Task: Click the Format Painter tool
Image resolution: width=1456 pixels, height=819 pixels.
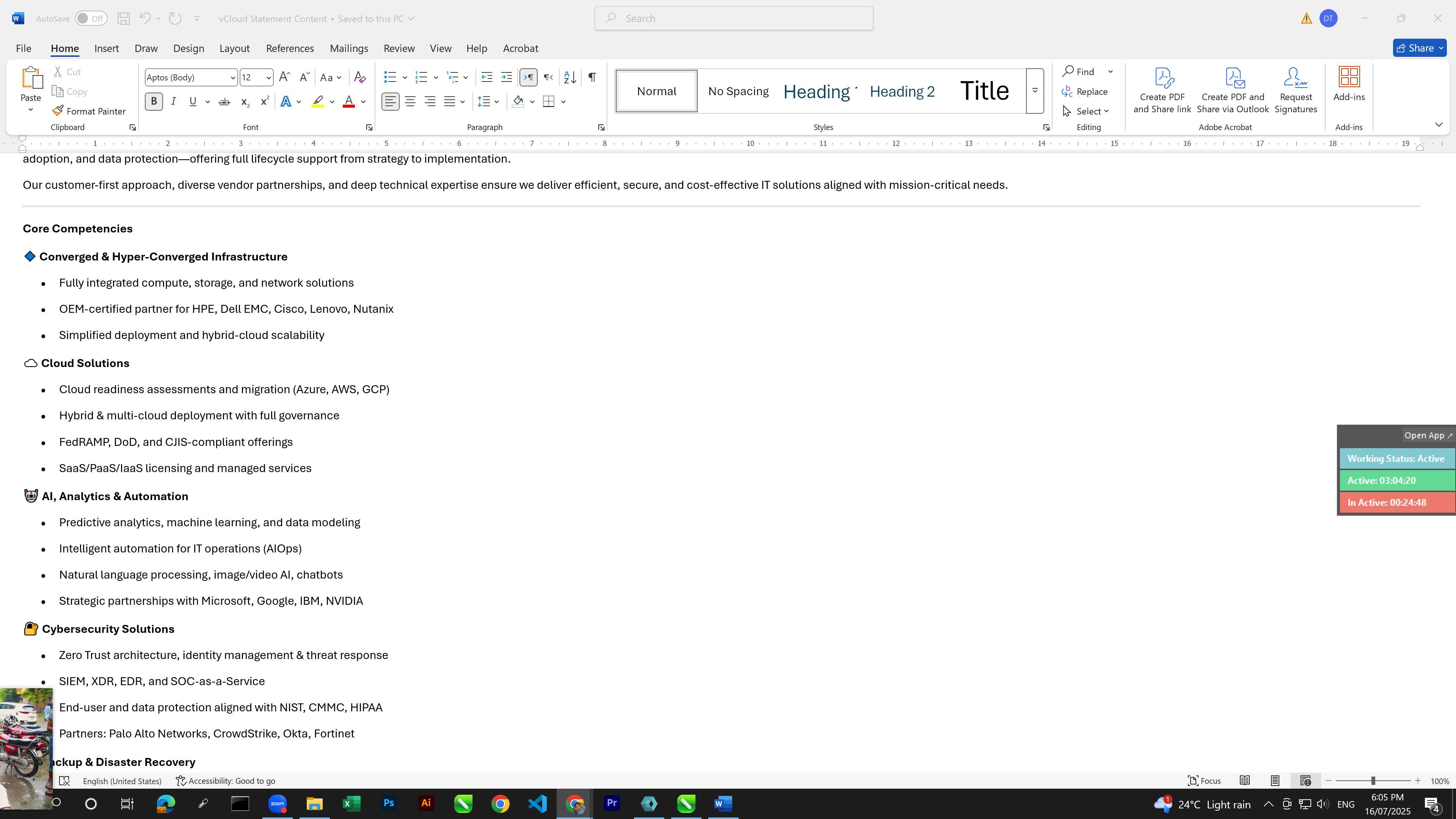Action: point(89,111)
